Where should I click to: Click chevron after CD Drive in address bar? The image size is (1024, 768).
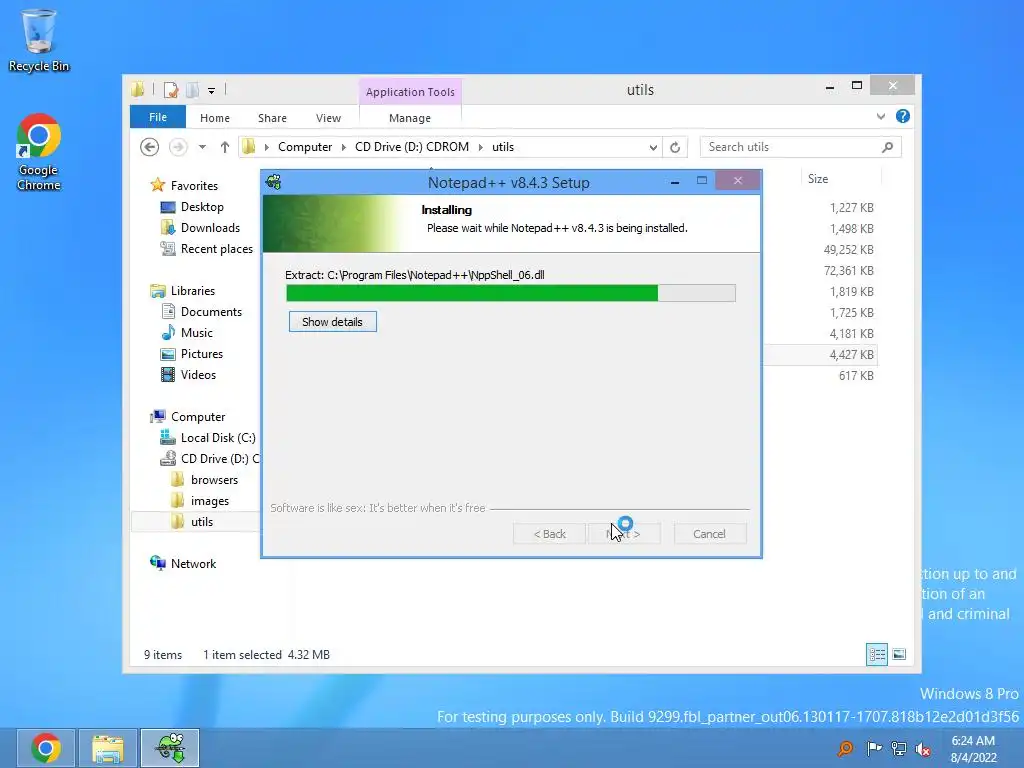click(x=481, y=148)
